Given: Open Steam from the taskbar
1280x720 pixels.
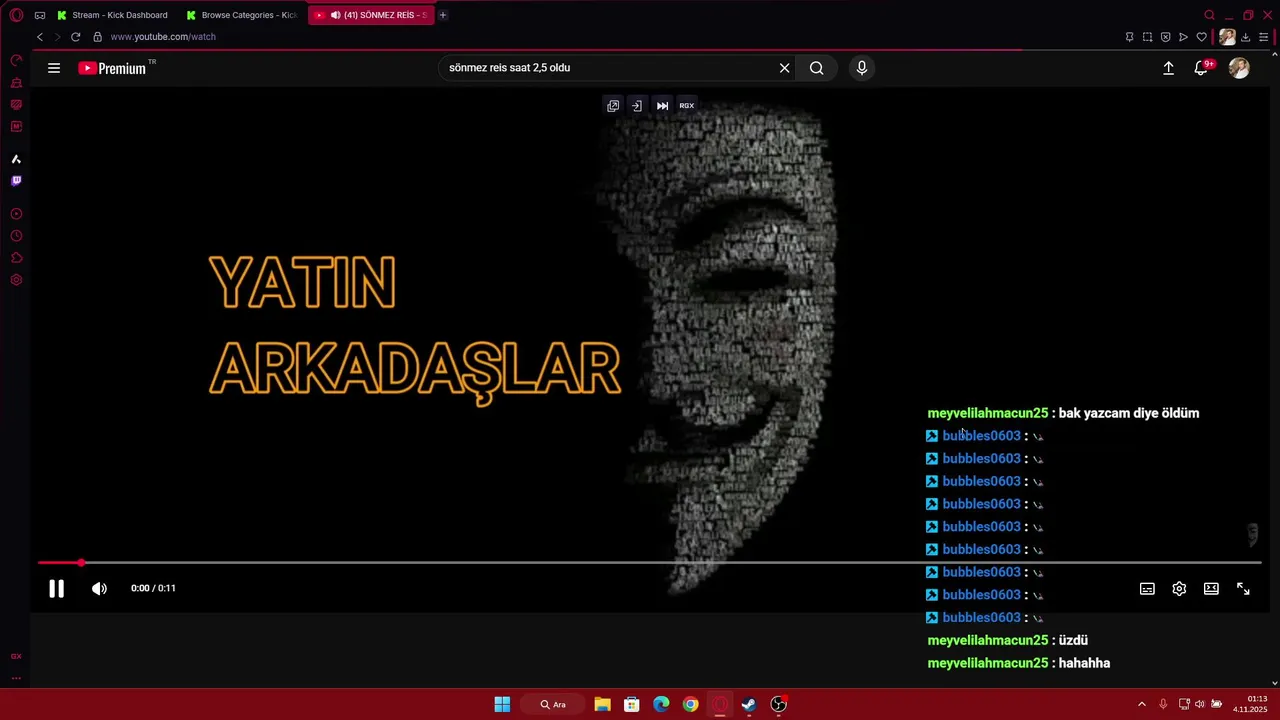Looking at the screenshot, I should click(x=749, y=704).
